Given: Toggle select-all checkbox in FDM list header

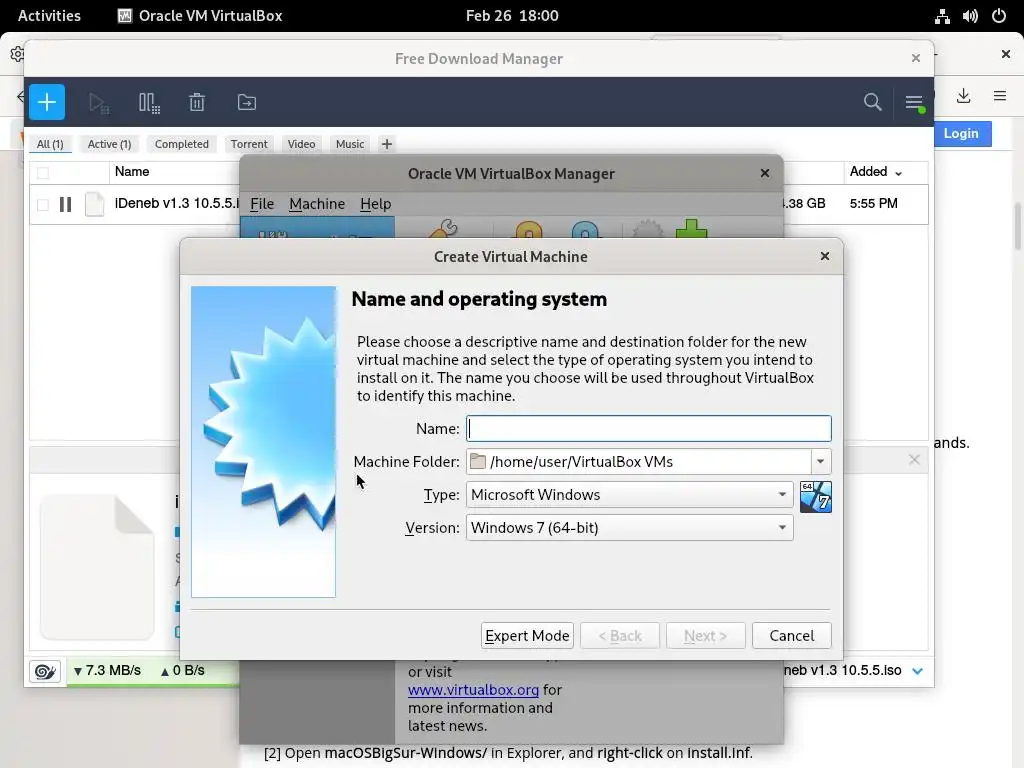Looking at the screenshot, I should pos(43,172).
